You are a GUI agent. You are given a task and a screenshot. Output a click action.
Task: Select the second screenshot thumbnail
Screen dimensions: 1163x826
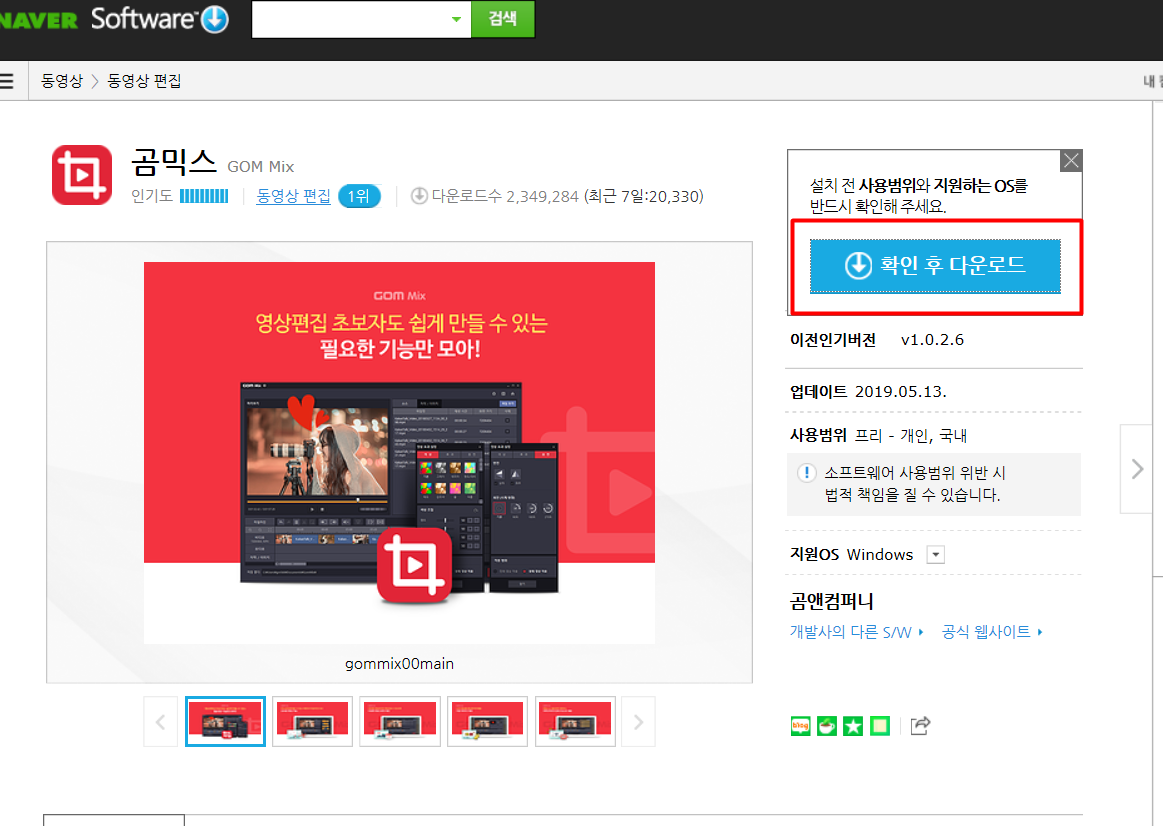312,721
